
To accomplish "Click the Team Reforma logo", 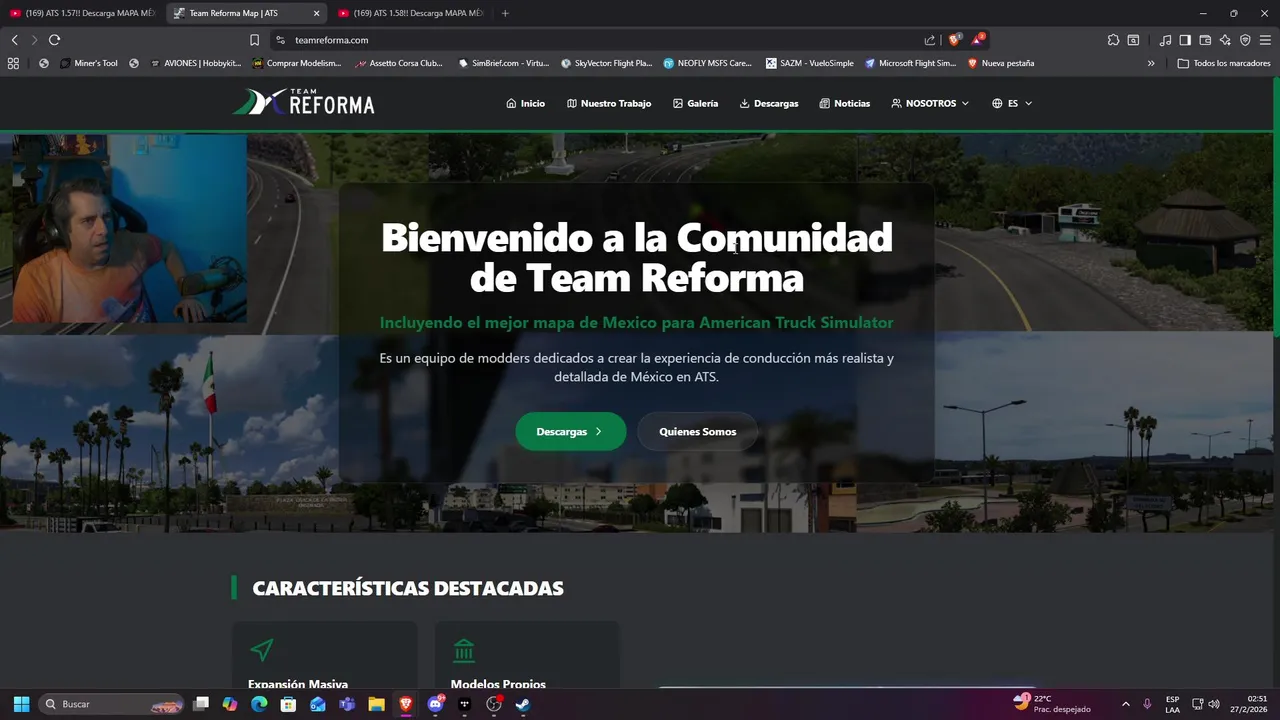I will (304, 102).
